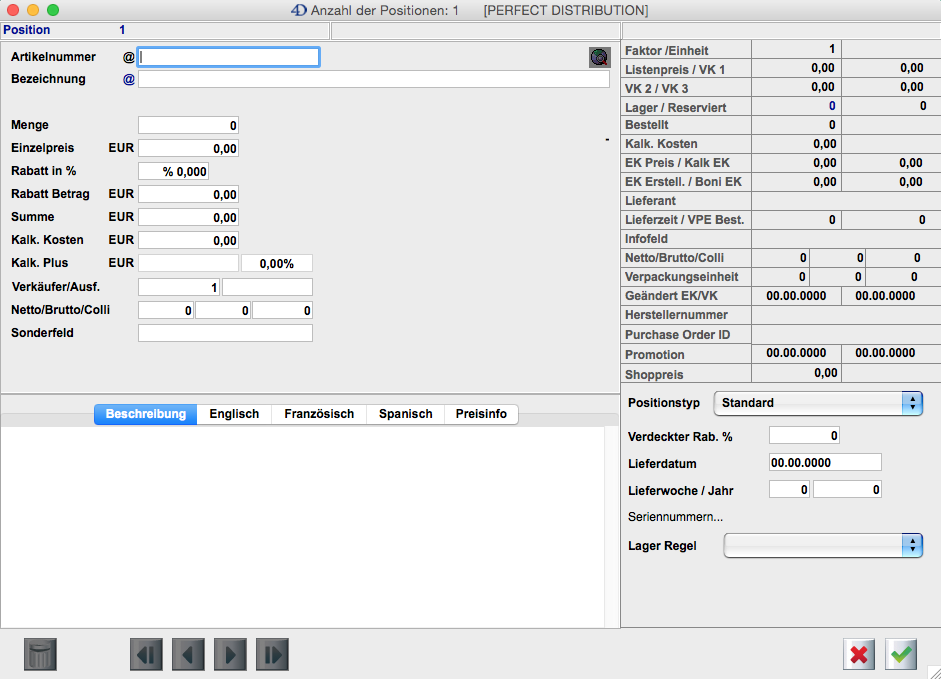Open the Seriennummern... link

(x=675, y=517)
